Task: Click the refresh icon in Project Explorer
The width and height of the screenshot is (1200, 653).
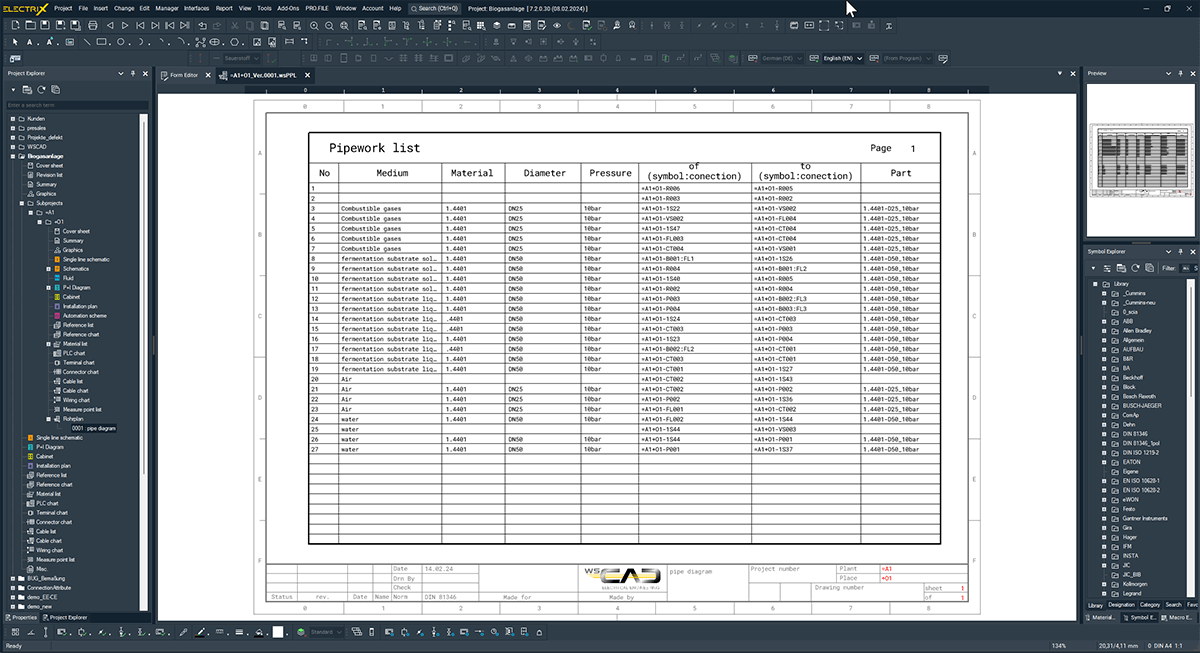Action: pyautogui.click(x=41, y=90)
